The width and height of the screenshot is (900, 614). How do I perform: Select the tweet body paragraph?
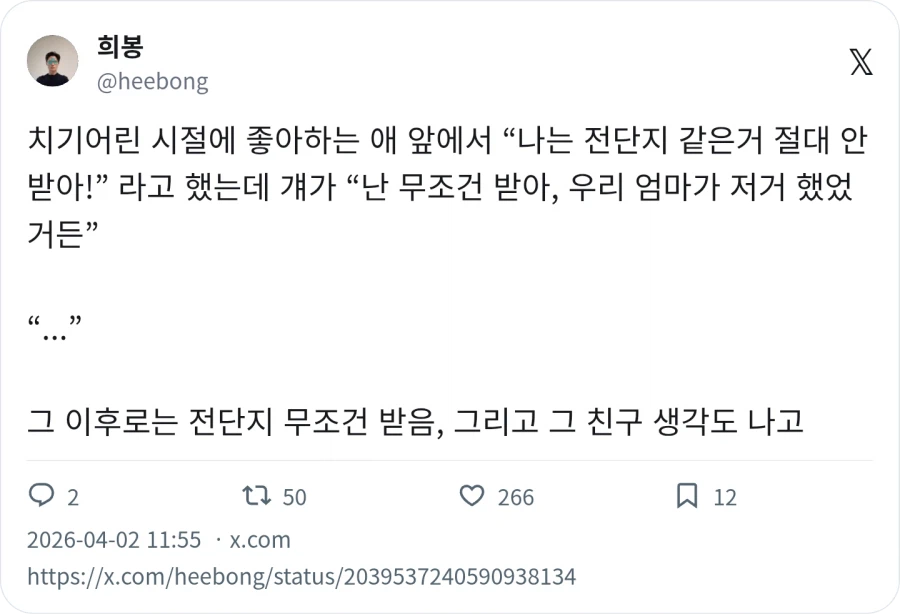tap(440, 188)
